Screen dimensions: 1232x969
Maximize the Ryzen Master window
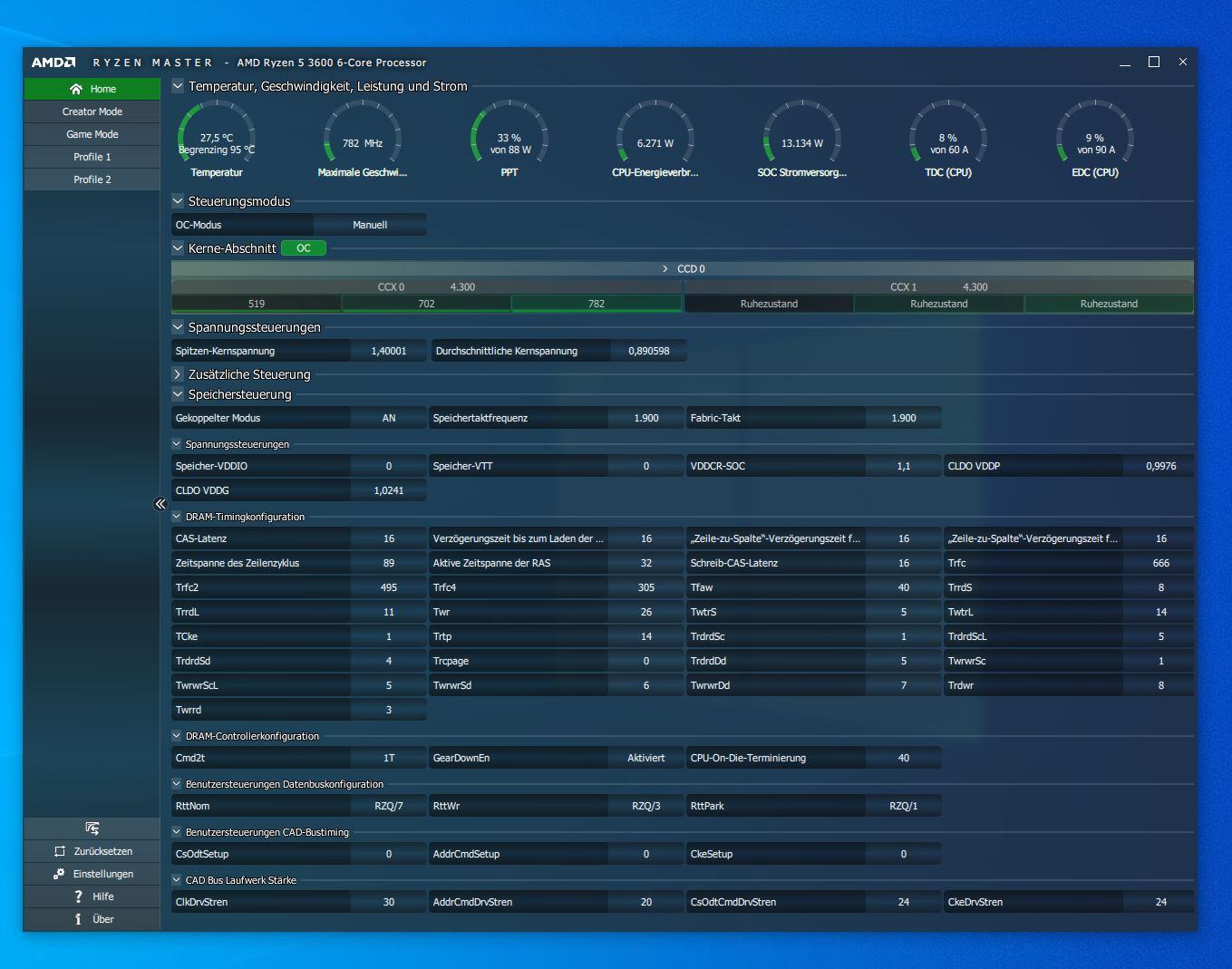tap(1154, 62)
